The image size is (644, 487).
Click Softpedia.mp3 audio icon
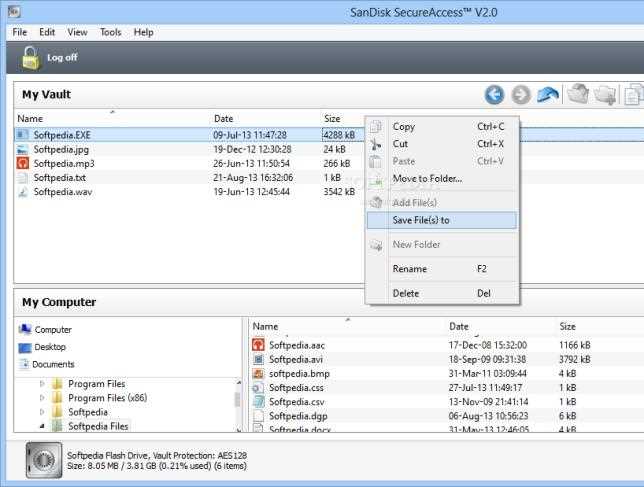[23, 163]
